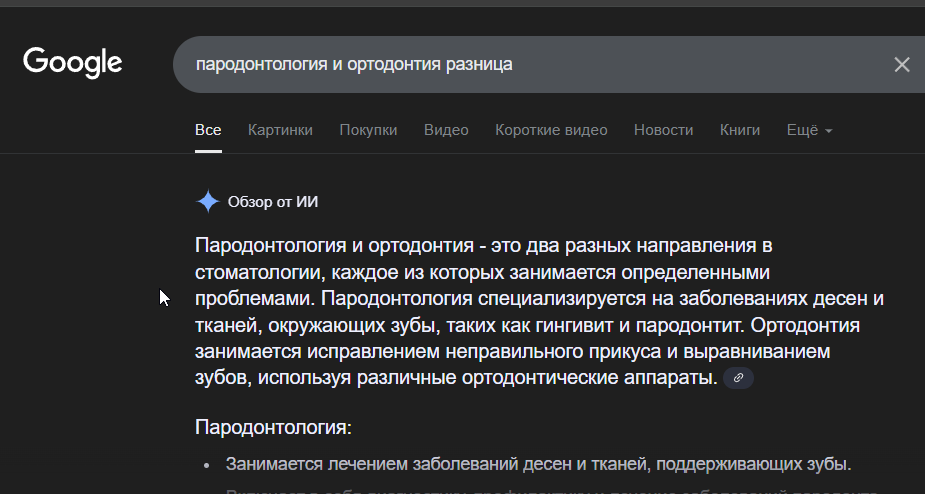925x494 pixels.
Task: Select the Все tab
Action: (x=208, y=130)
